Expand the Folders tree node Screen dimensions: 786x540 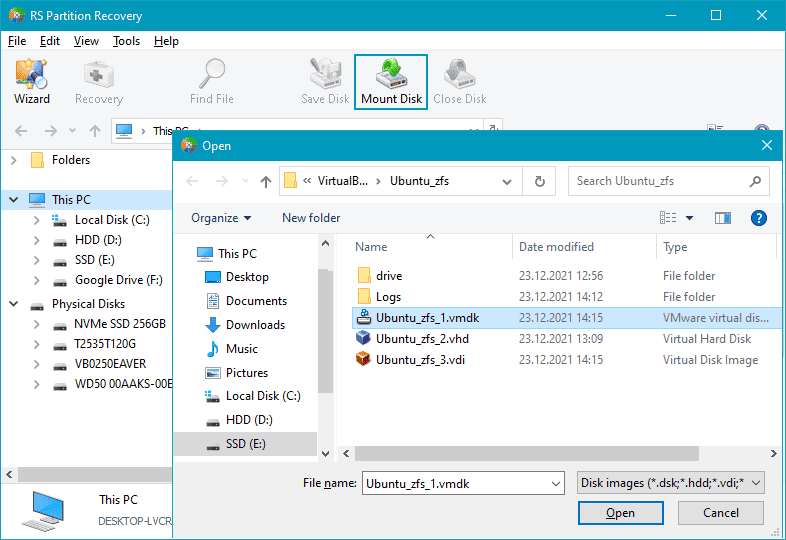[14, 160]
